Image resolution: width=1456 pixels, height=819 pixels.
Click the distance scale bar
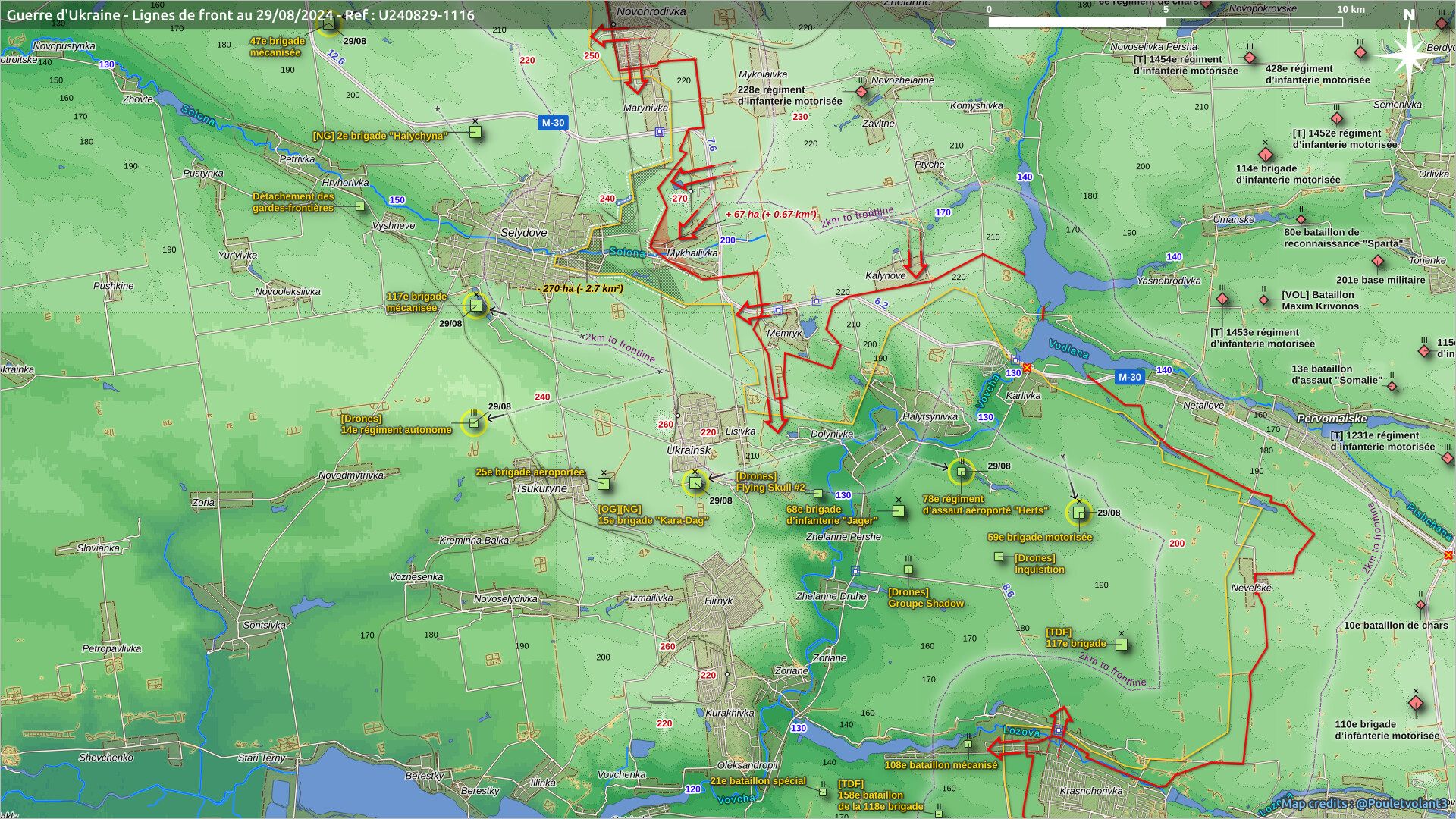(1165, 22)
